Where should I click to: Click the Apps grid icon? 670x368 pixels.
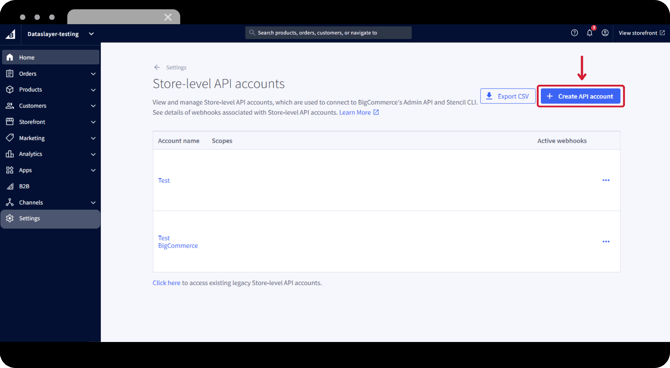pos(10,170)
